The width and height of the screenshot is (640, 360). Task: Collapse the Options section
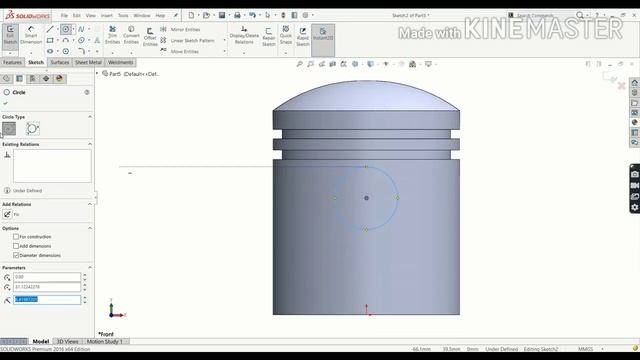coord(90,228)
